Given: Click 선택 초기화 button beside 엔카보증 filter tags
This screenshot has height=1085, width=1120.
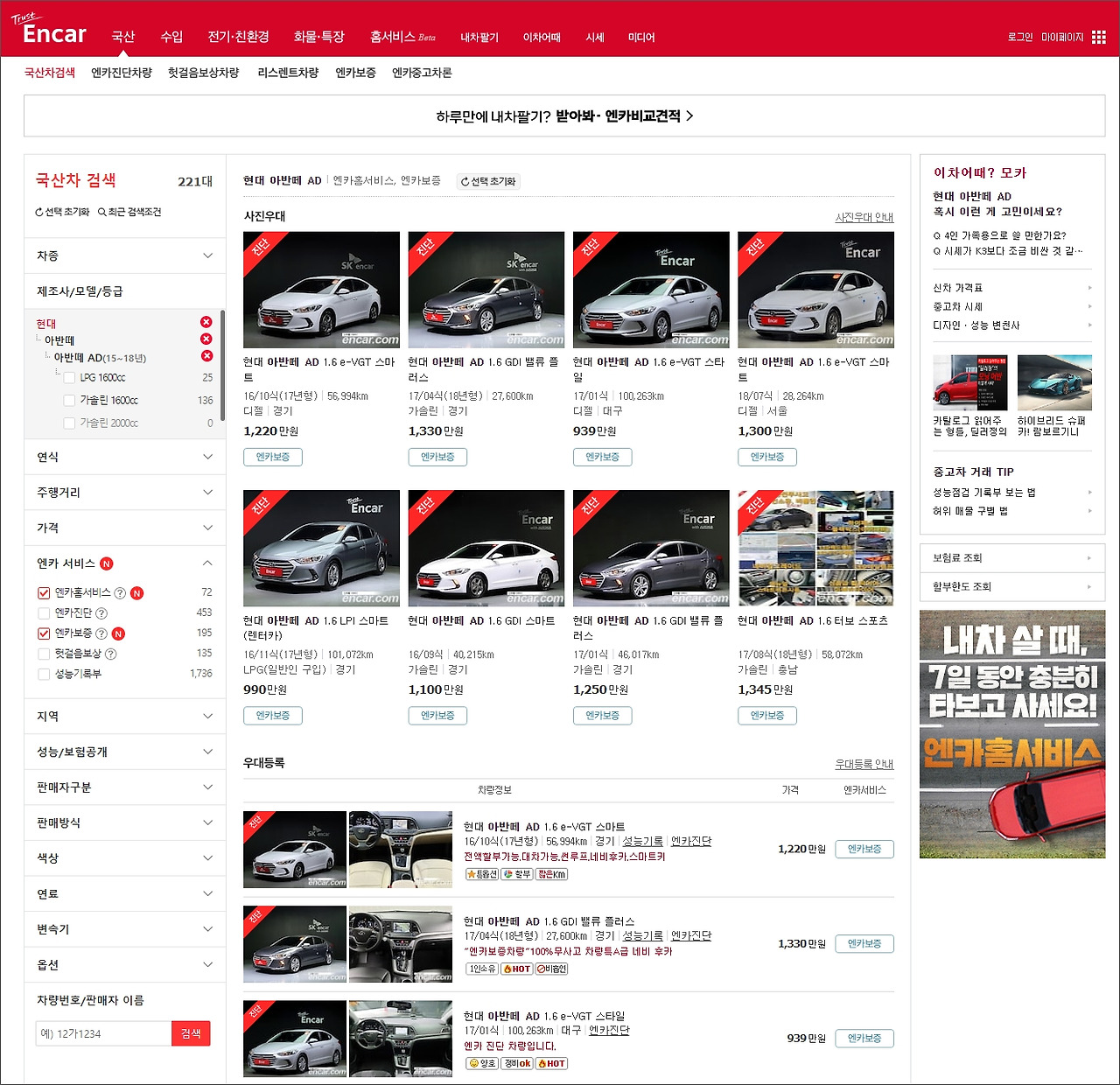Looking at the screenshot, I should [x=488, y=181].
